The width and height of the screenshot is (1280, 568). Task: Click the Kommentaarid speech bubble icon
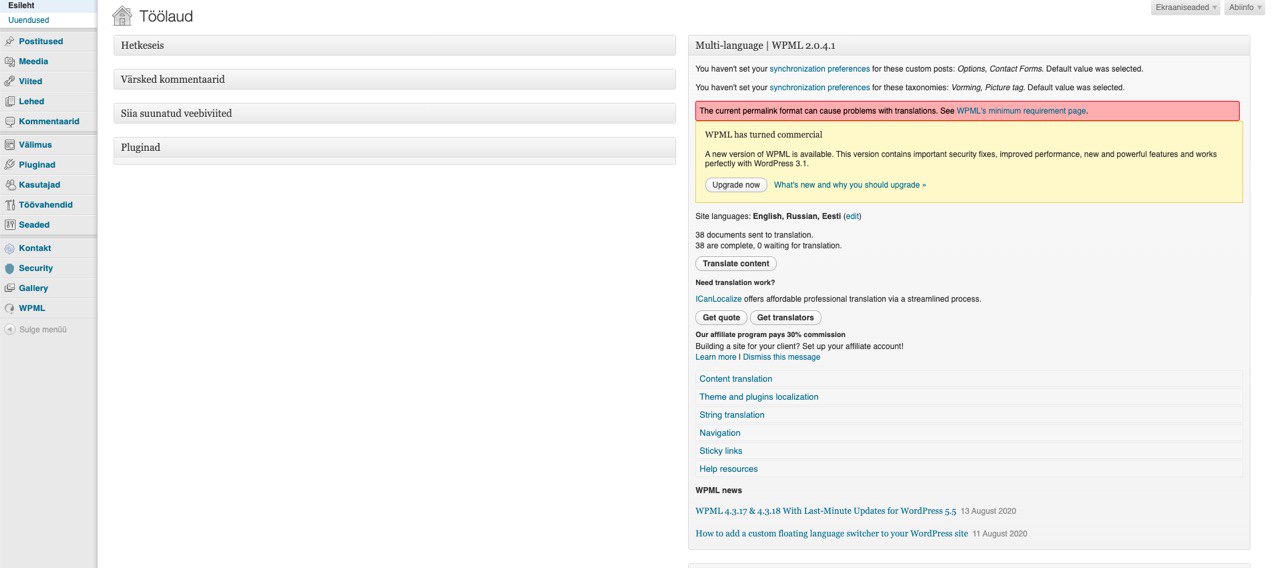click(9, 121)
